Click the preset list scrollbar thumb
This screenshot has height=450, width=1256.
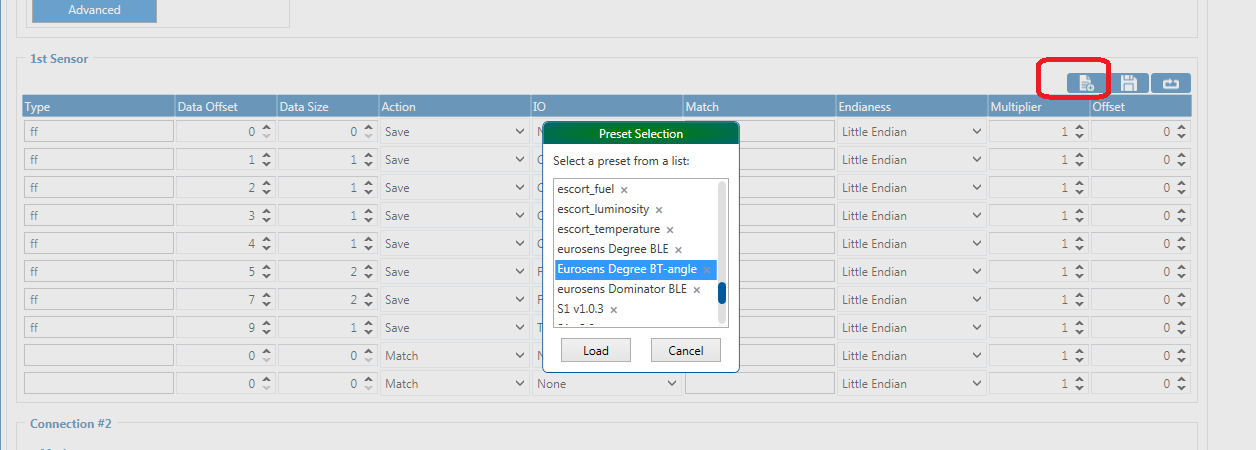click(722, 293)
